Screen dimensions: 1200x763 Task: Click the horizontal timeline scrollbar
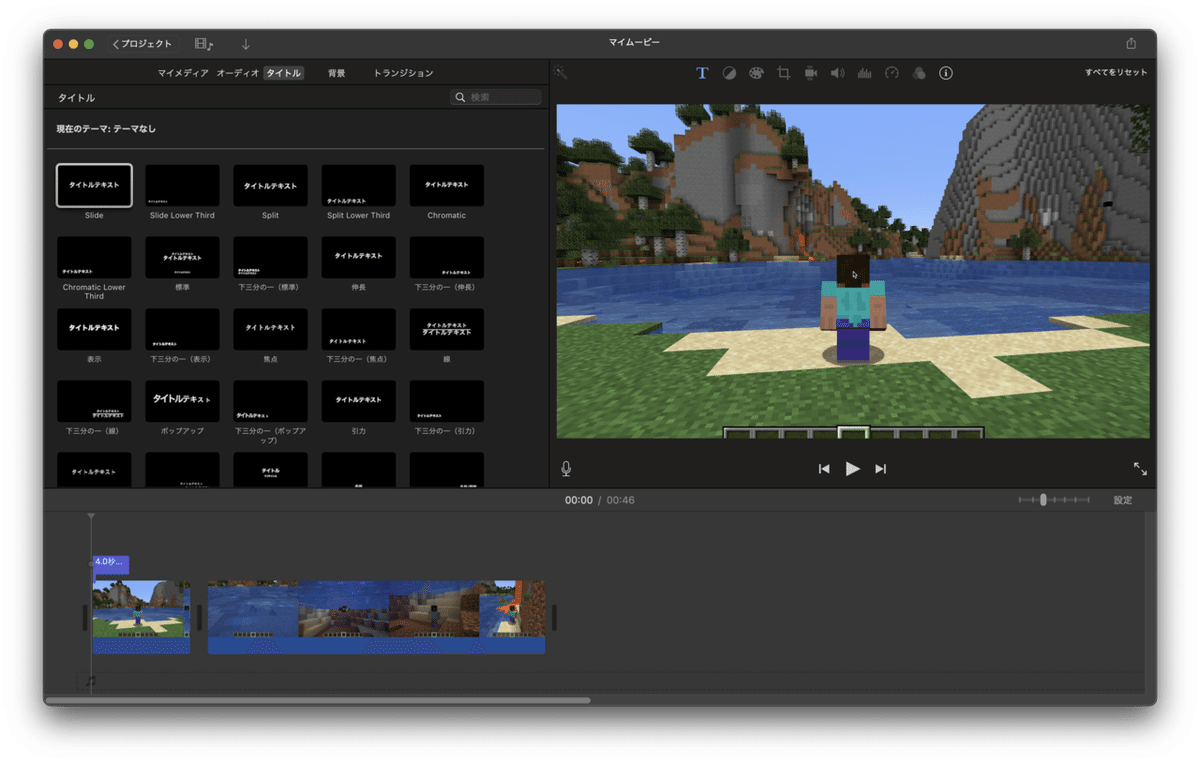click(x=318, y=701)
